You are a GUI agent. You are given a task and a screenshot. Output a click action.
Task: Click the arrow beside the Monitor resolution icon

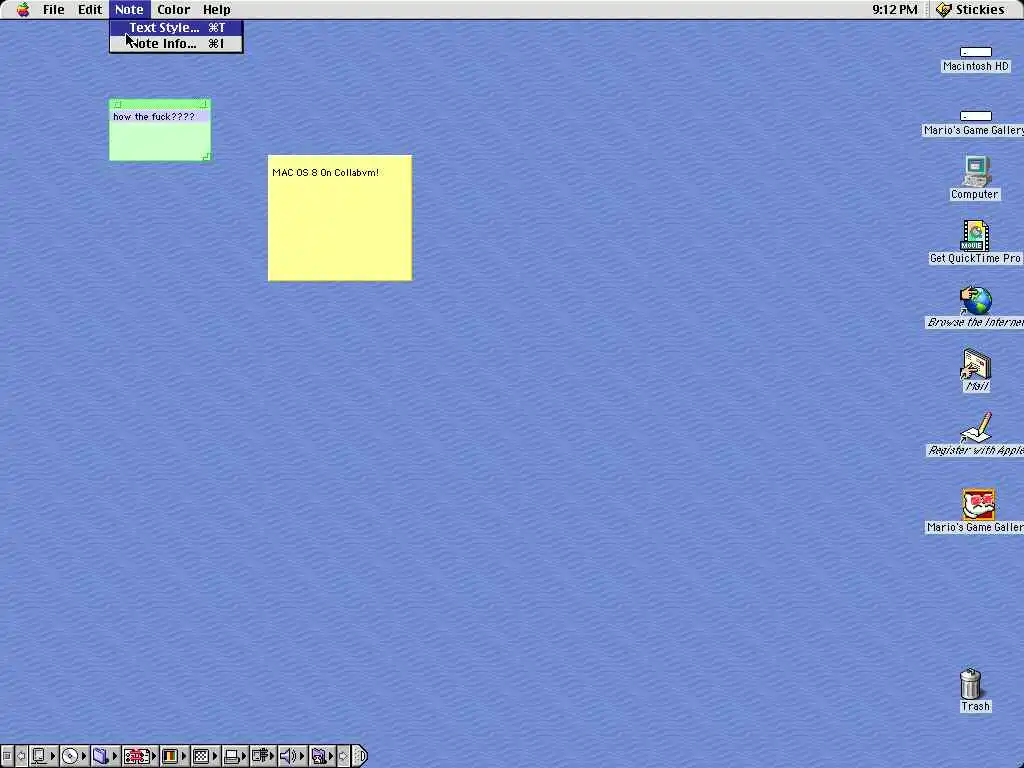pyautogui.click(x=215, y=756)
